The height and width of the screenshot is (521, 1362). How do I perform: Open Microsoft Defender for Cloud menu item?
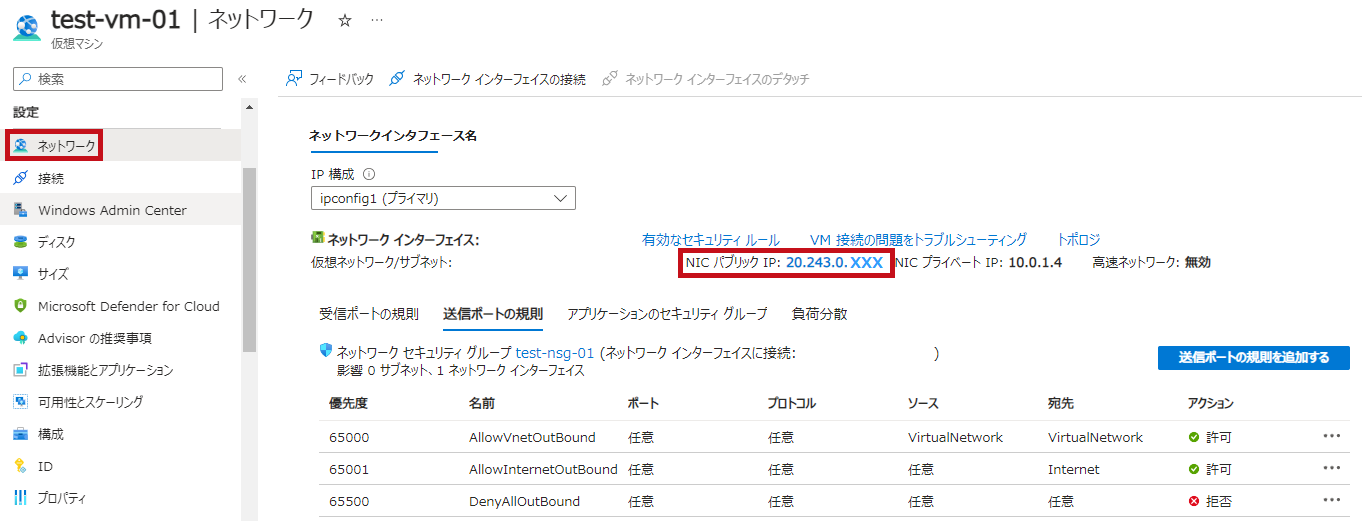pos(129,306)
